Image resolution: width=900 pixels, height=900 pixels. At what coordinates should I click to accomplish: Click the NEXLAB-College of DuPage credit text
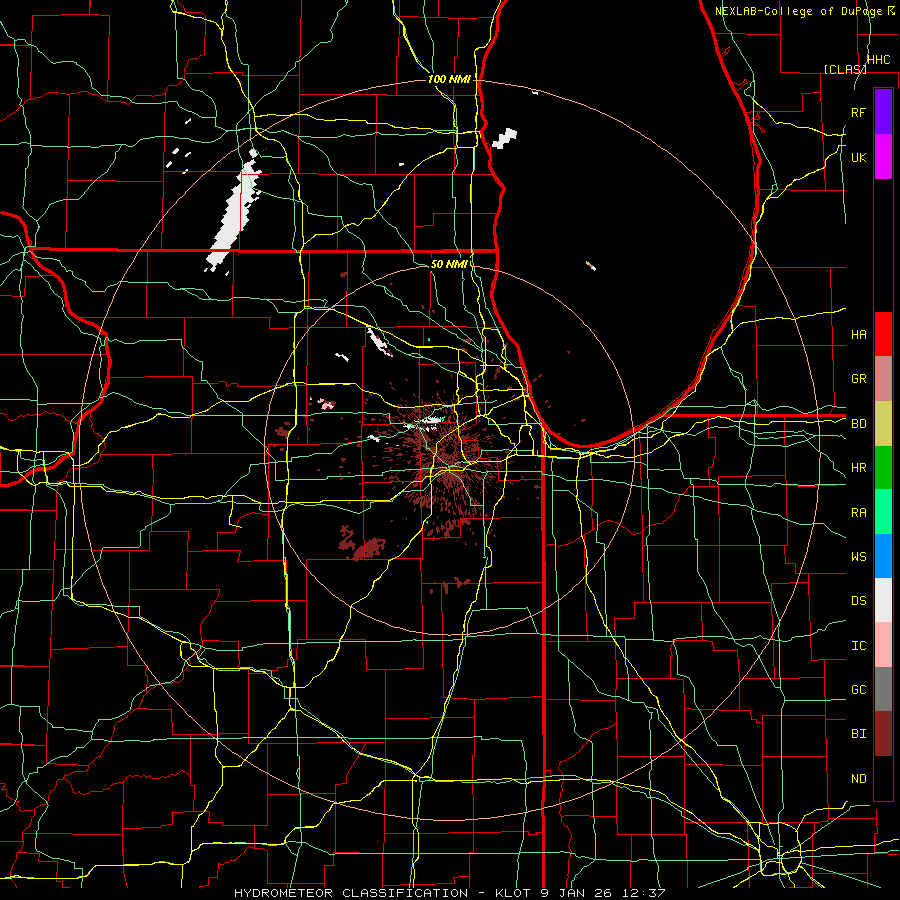coord(801,11)
